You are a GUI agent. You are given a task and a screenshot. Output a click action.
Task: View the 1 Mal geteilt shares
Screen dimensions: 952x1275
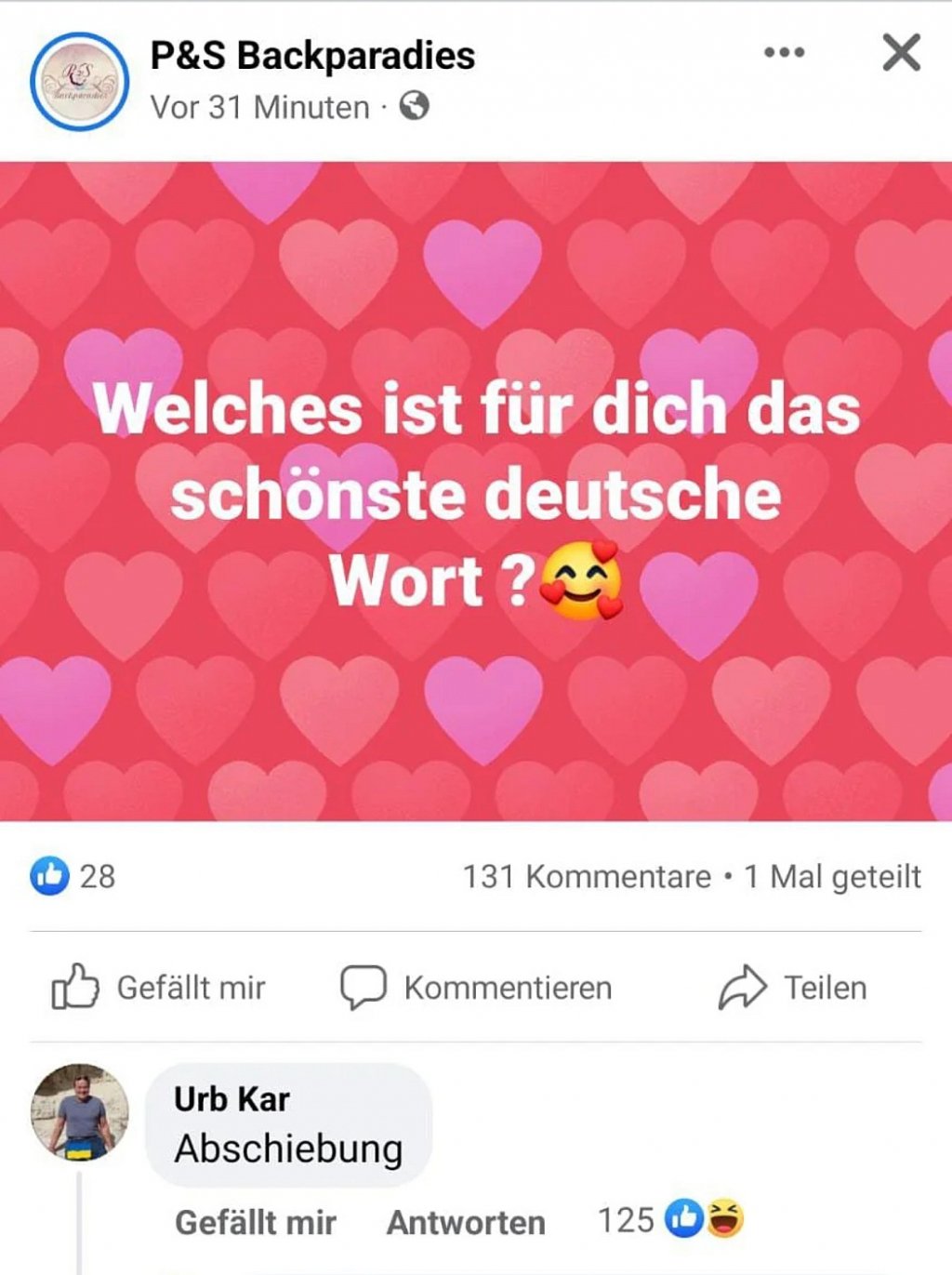[x=833, y=876]
